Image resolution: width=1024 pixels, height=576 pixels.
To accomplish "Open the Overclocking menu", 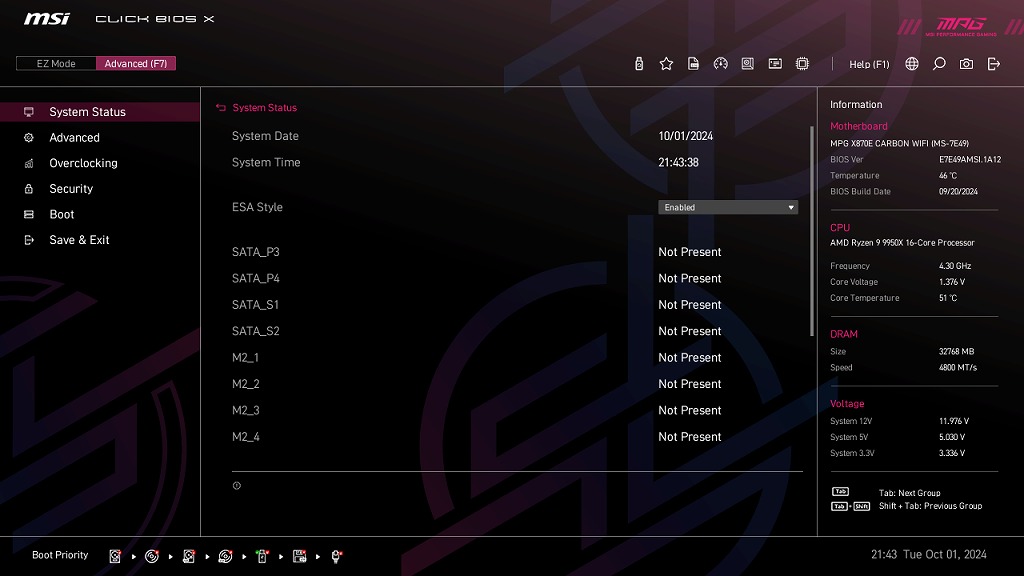I will pyautogui.click(x=100, y=163).
